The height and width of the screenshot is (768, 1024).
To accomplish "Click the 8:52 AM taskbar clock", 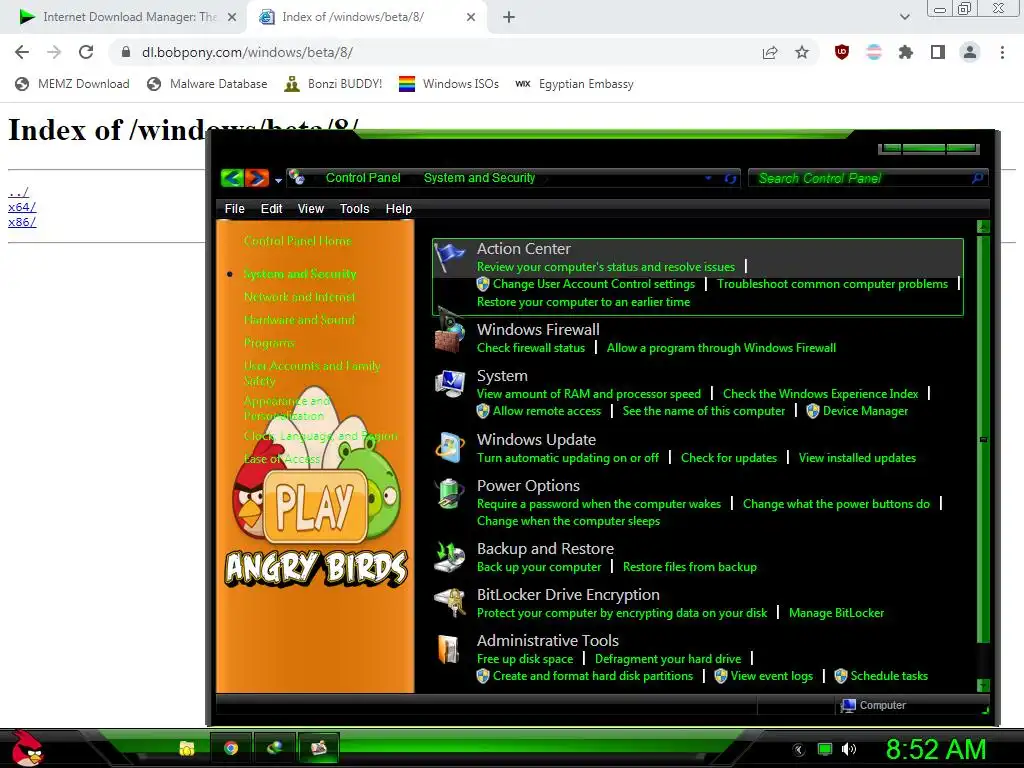I will pyautogui.click(x=936, y=750).
